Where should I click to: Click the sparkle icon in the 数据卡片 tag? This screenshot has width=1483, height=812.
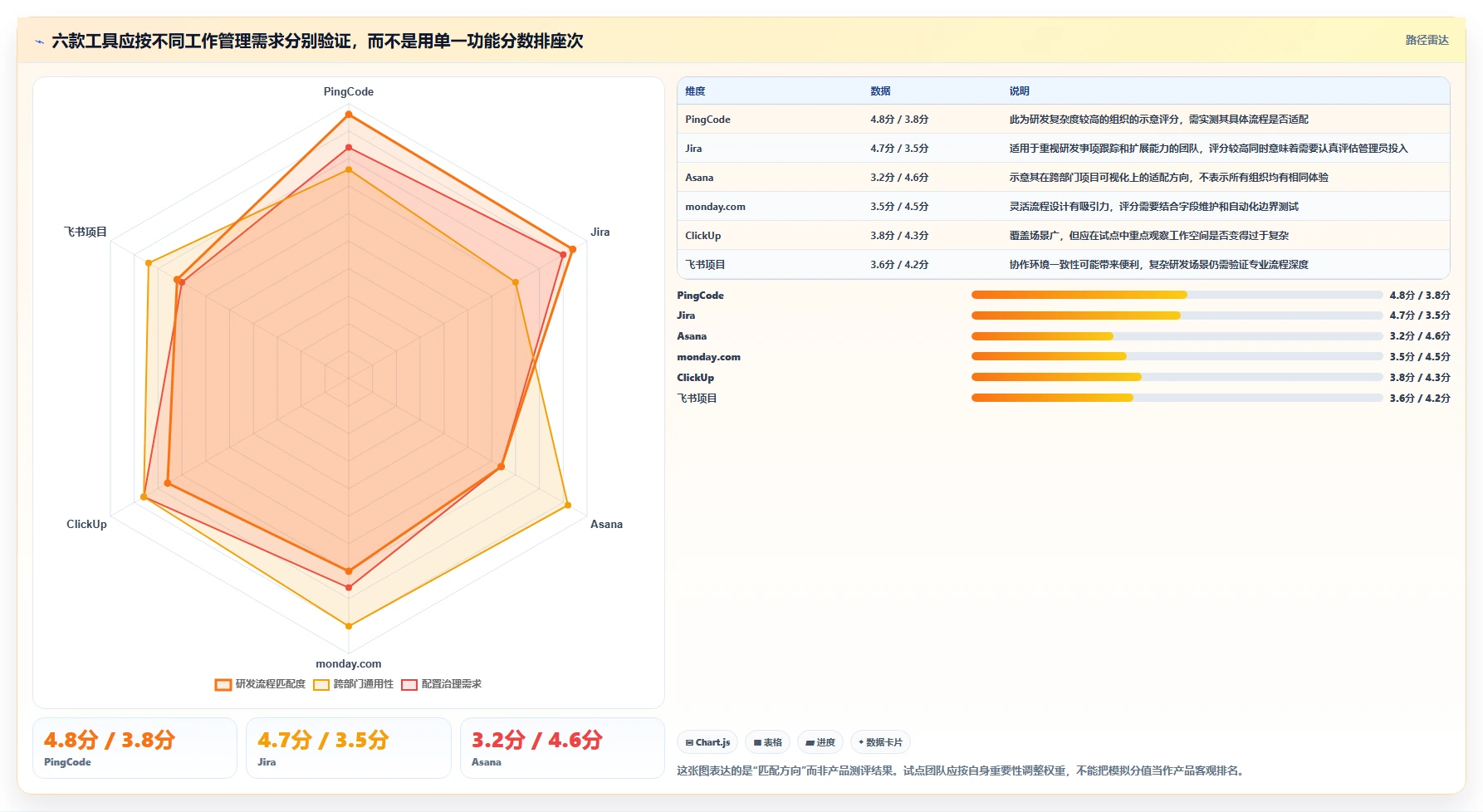coord(861,742)
